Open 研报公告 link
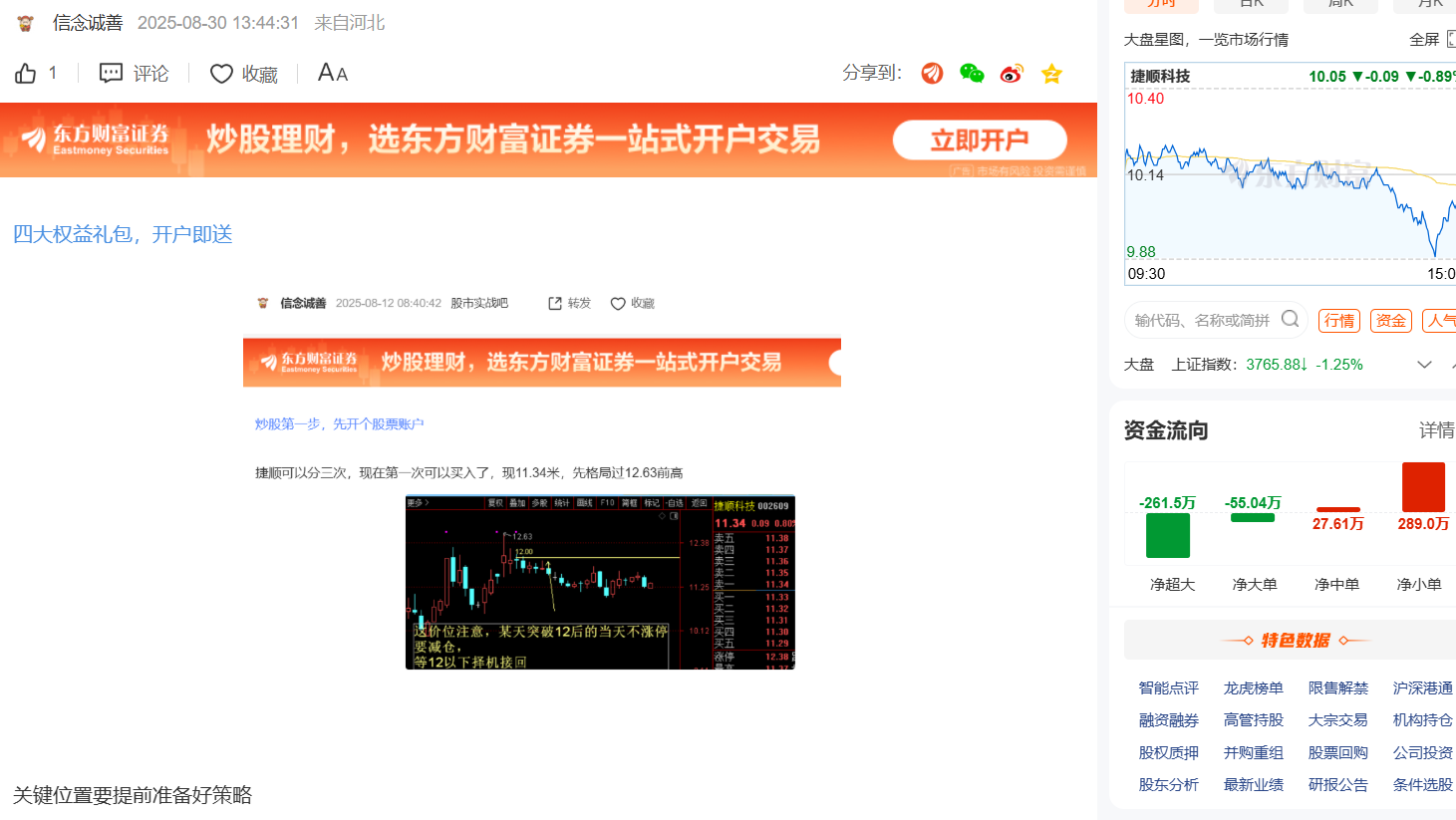This screenshot has width=1456, height=820. (1338, 785)
